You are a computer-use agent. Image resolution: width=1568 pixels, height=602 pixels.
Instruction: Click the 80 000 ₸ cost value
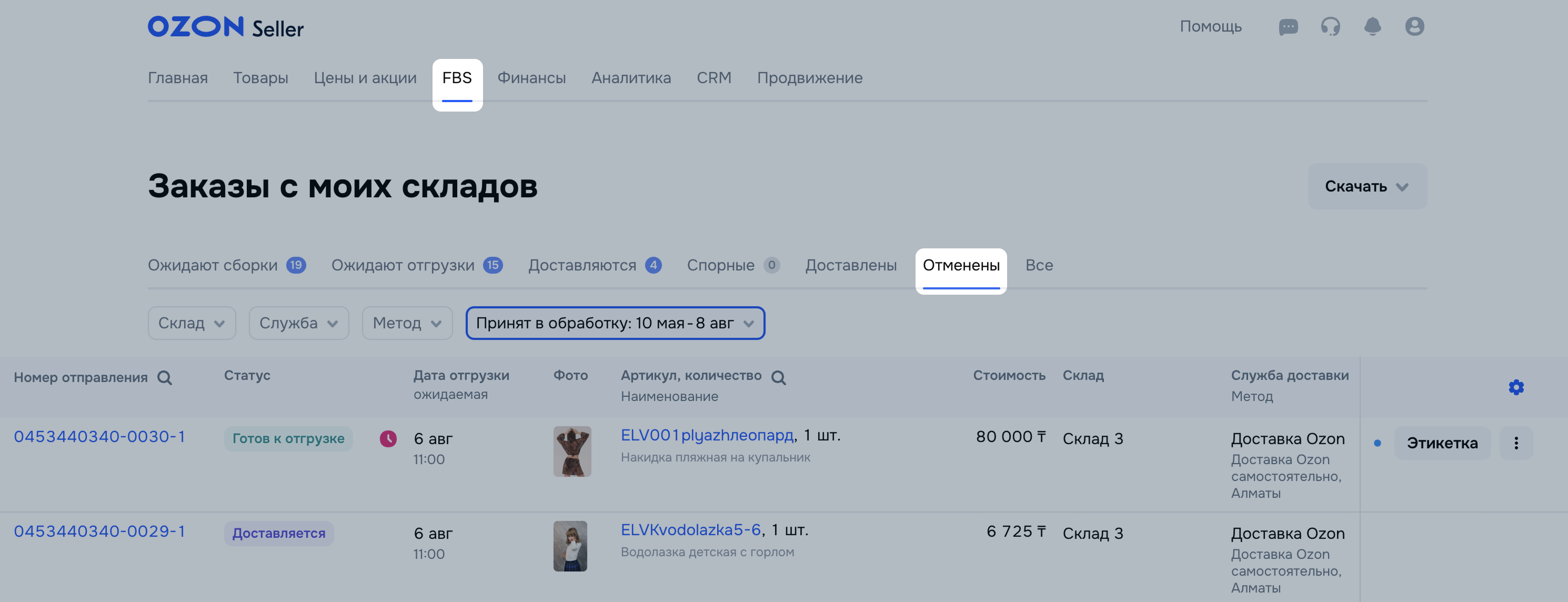click(x=1011, y=437)
